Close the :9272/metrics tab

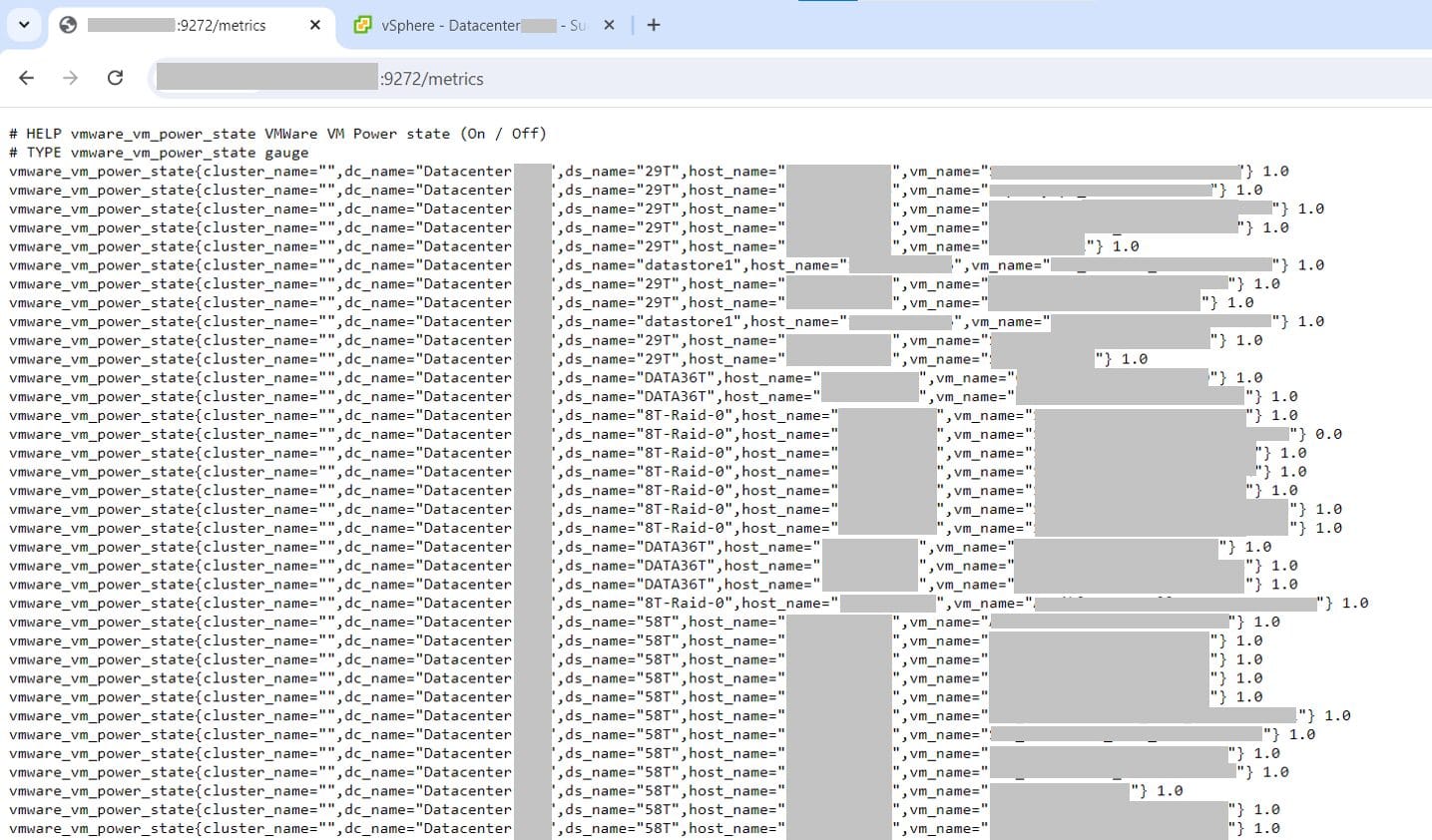click(315, 25)
